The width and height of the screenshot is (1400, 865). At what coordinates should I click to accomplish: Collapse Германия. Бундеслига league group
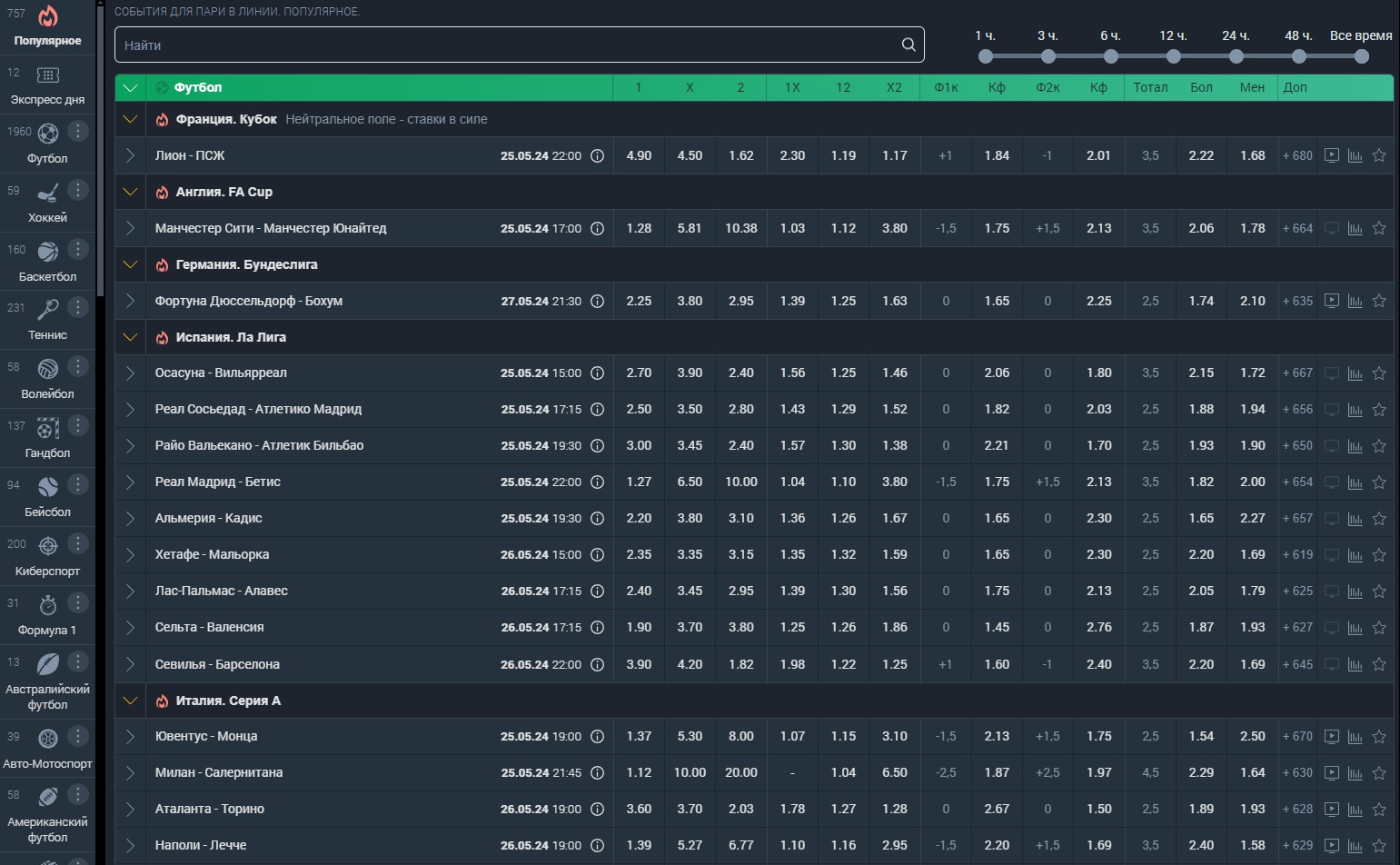(x=130, y=264)
